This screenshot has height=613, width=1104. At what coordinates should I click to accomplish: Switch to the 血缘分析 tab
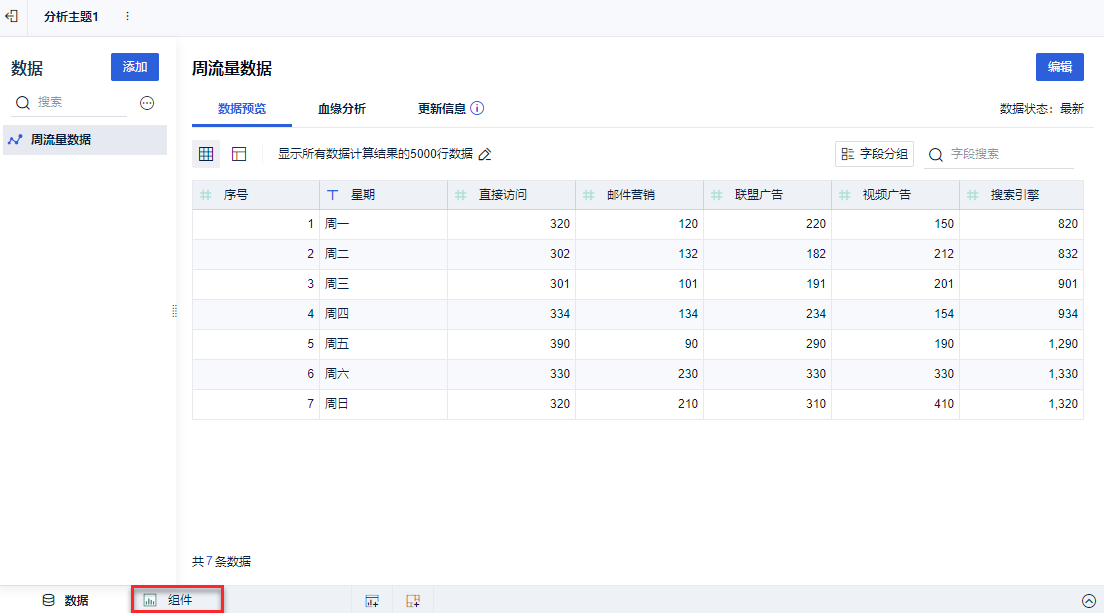tap(342, 108)
